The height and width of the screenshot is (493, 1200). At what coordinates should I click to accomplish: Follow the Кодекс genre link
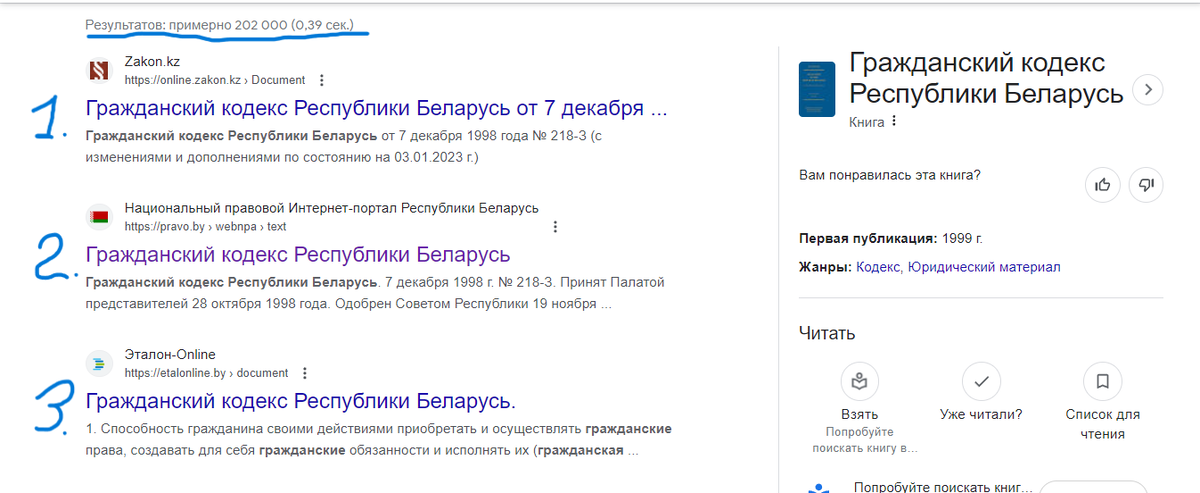point(878,267)
